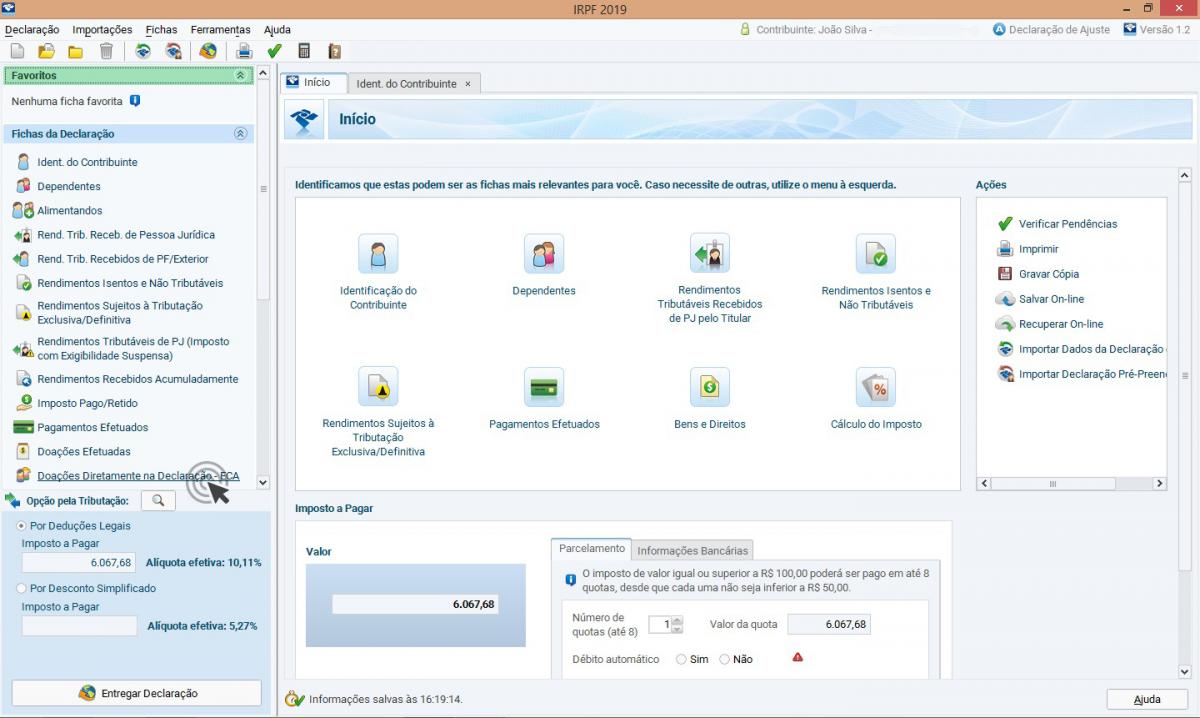Image resolution: width=1200 pixels, height=718 pixels.
Task: Click Gravar Cópia action
Action: tap(1038, 274)
